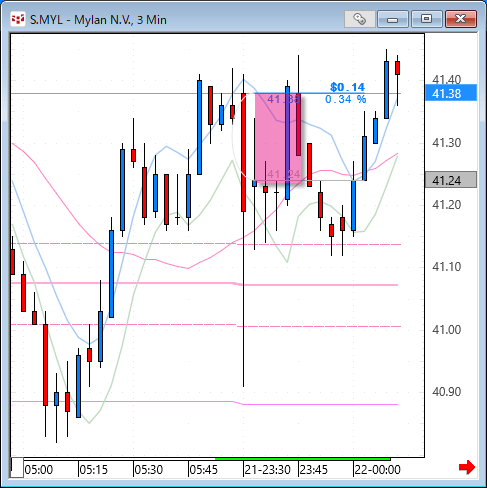Click the 22-00:00 time axis label

pyautogui.click(x=377, y=470)
